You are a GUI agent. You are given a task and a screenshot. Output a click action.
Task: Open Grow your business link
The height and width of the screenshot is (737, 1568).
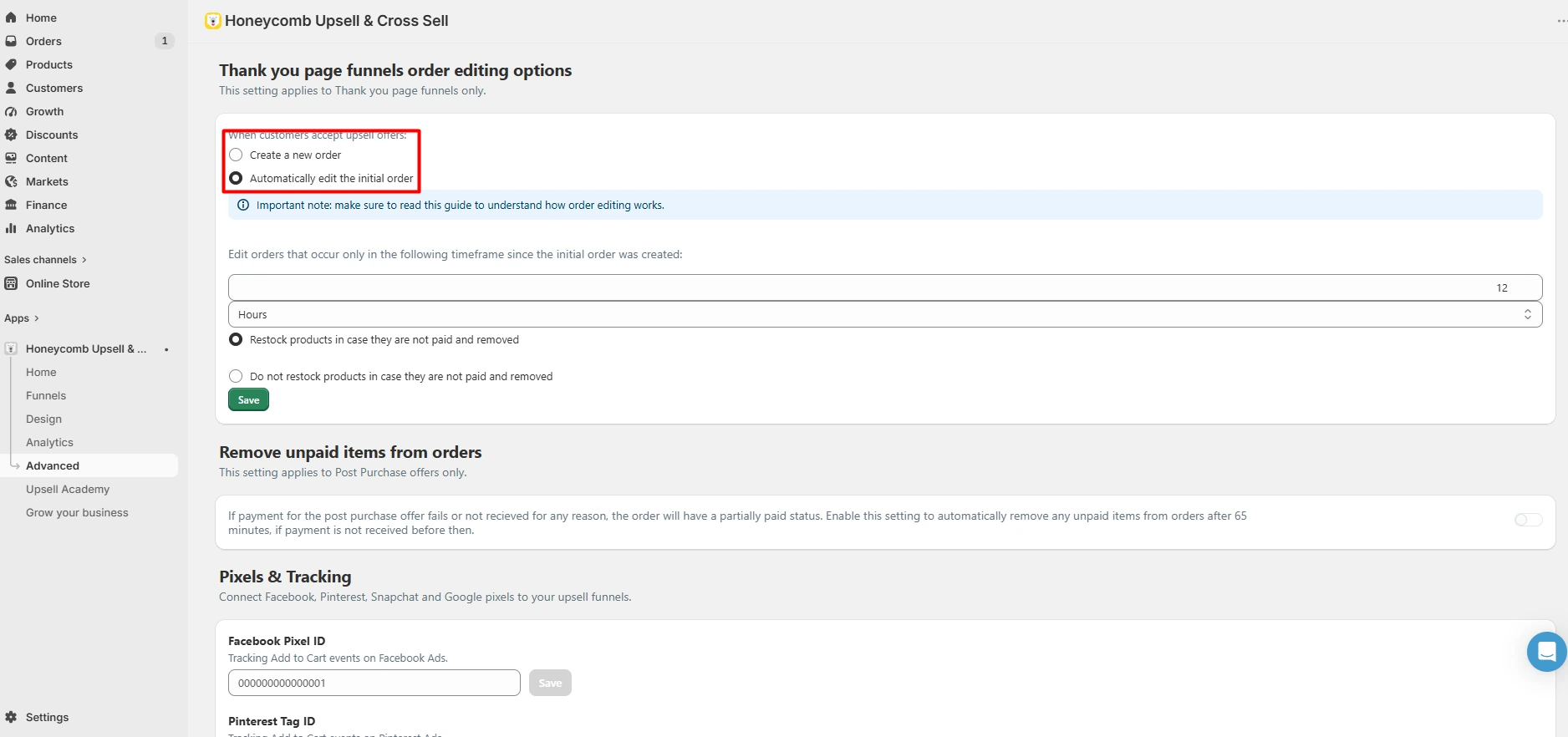click(77, 512)
